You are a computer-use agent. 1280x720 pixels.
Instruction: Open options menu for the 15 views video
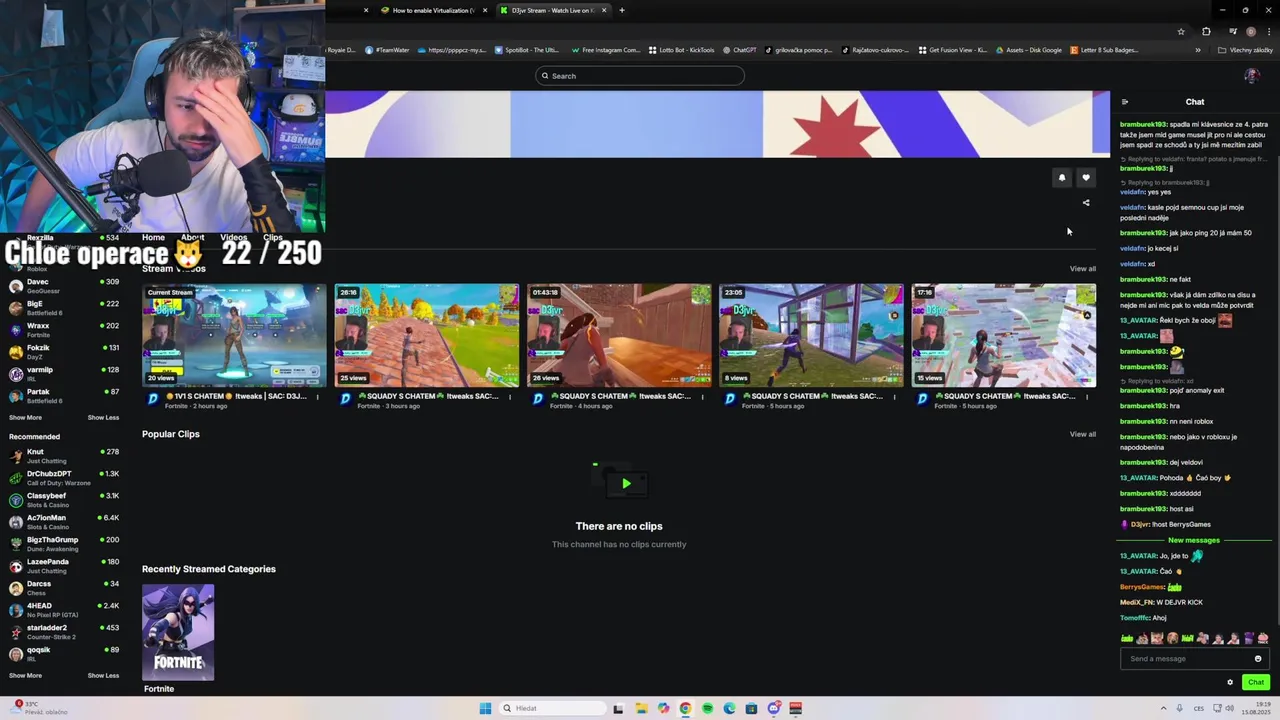[1086, 397]
